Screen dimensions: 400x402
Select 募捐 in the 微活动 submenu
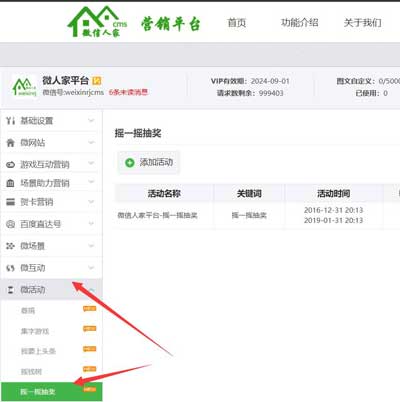point(28,311)
